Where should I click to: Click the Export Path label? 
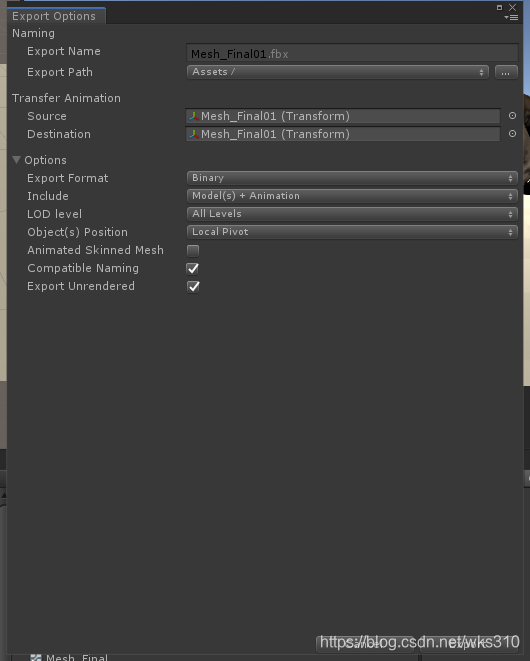tap(60, 72)
